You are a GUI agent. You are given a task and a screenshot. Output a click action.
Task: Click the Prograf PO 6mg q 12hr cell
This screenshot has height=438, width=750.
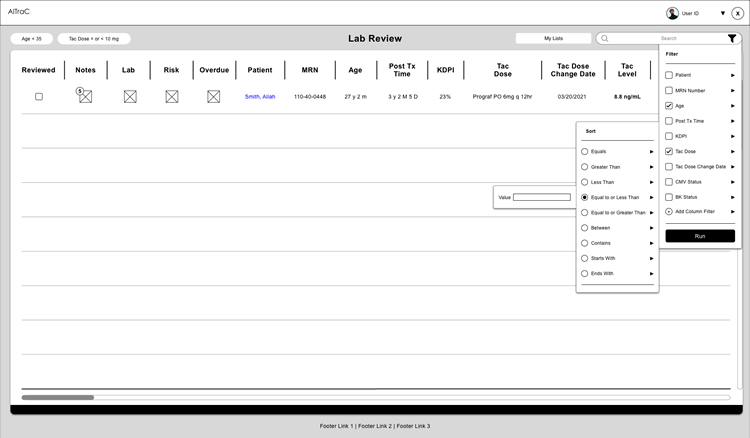[502, 97]
